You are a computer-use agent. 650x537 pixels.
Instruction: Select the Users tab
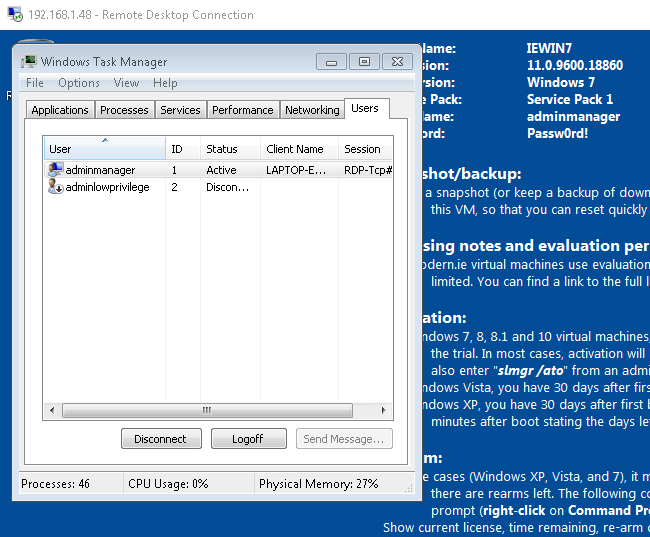365,108
